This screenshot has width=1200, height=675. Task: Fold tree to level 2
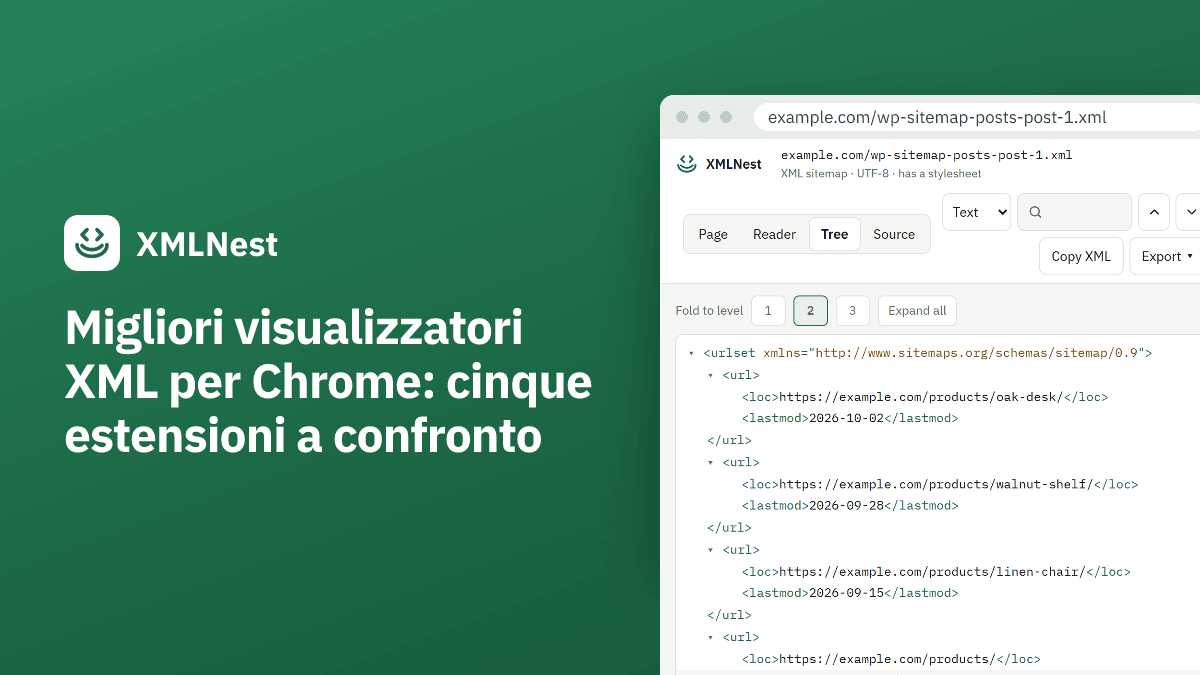810,311
